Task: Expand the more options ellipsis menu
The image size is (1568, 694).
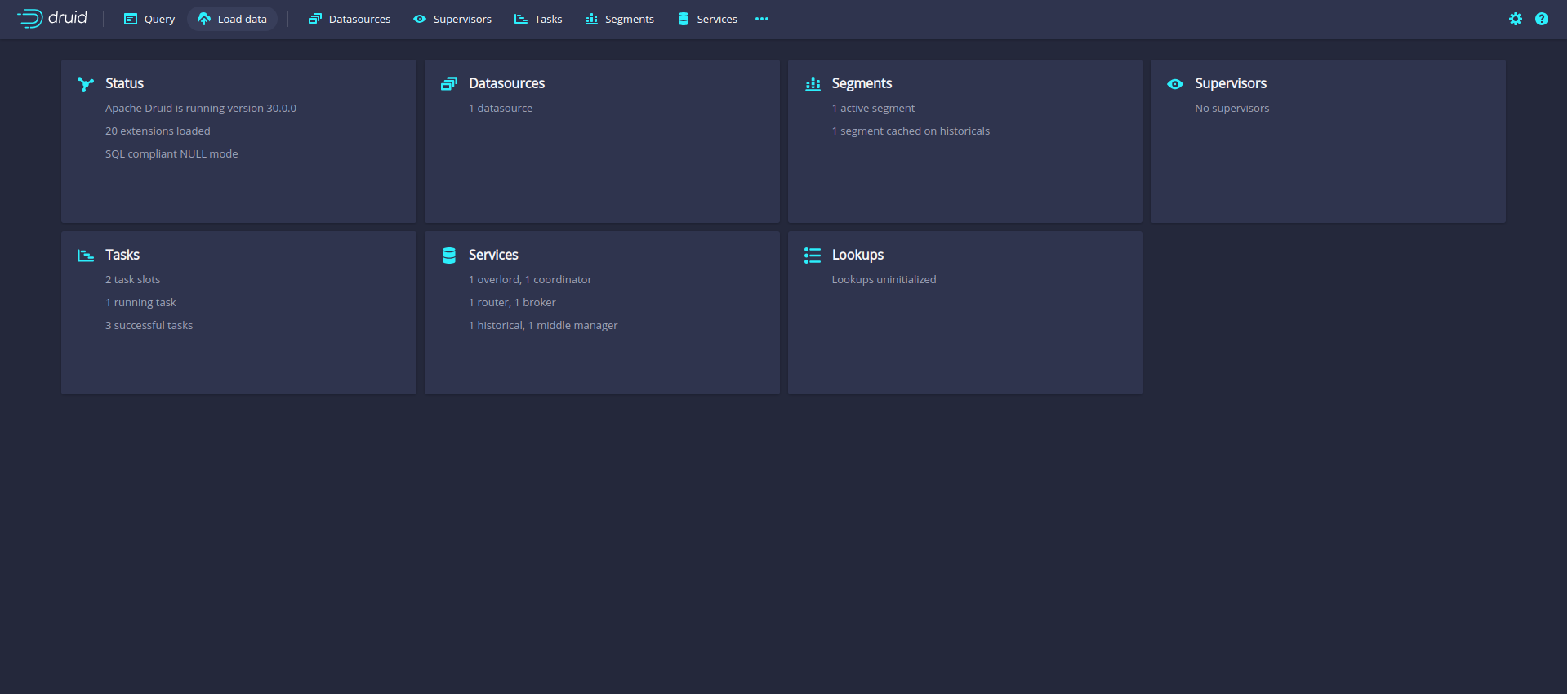Action: point(762,19)
